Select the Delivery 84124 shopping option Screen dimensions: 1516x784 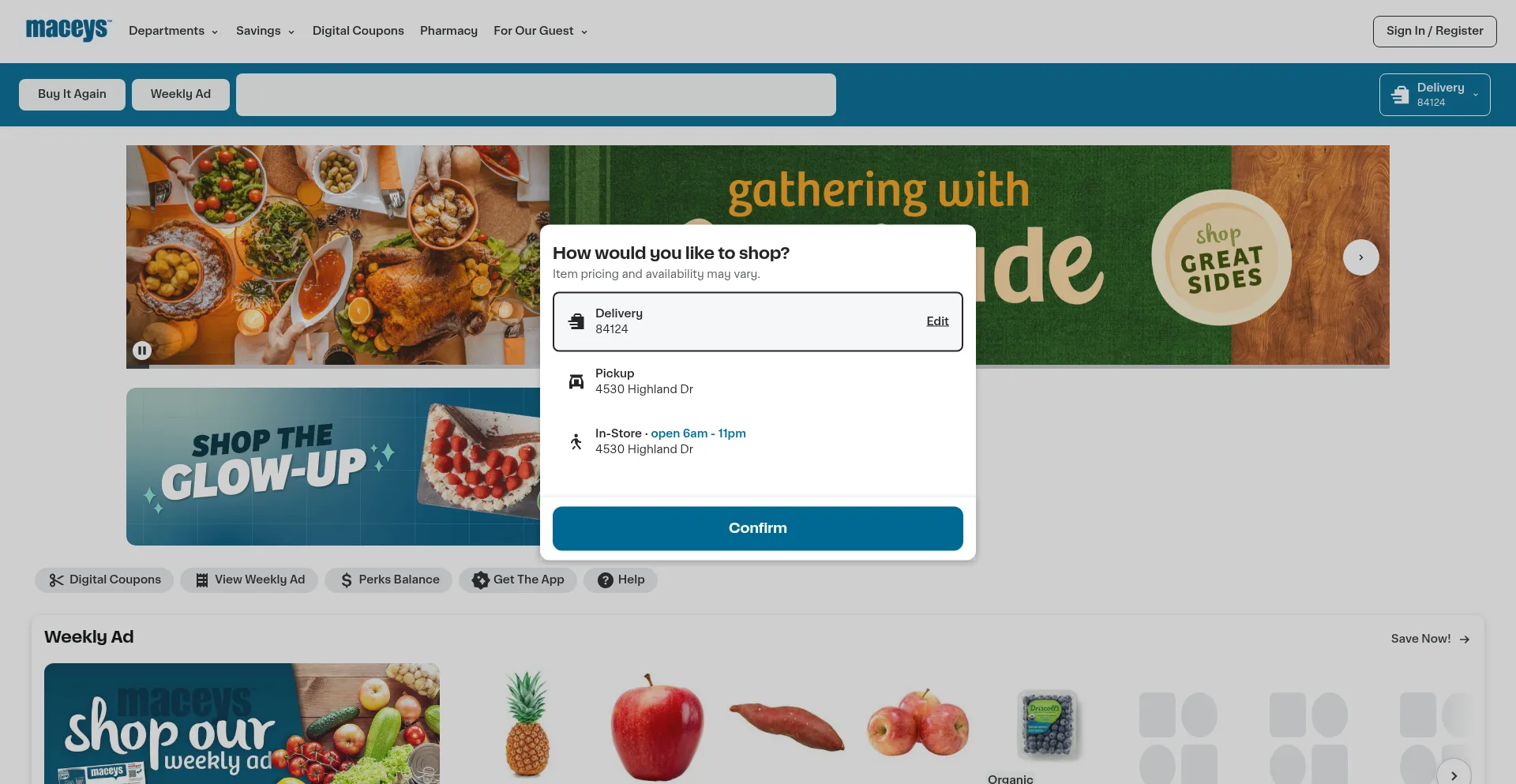point(758,321)
